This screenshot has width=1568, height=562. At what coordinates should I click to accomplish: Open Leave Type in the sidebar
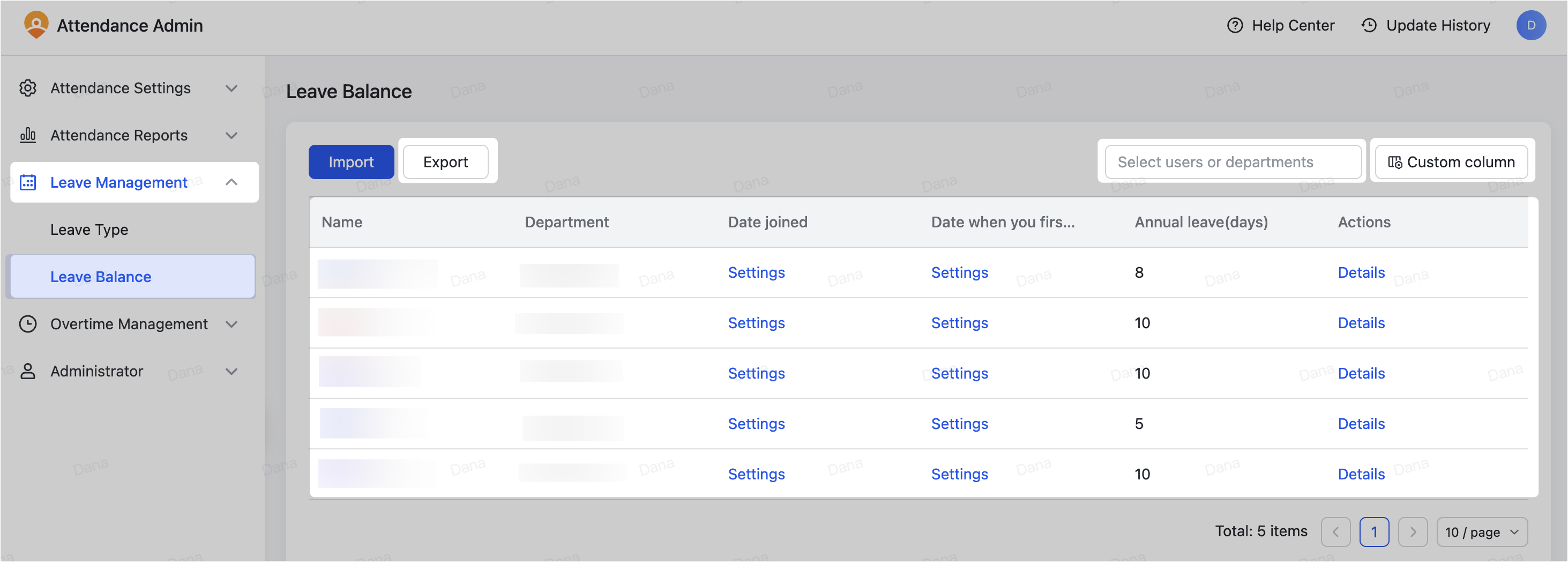tap(89, 230)
